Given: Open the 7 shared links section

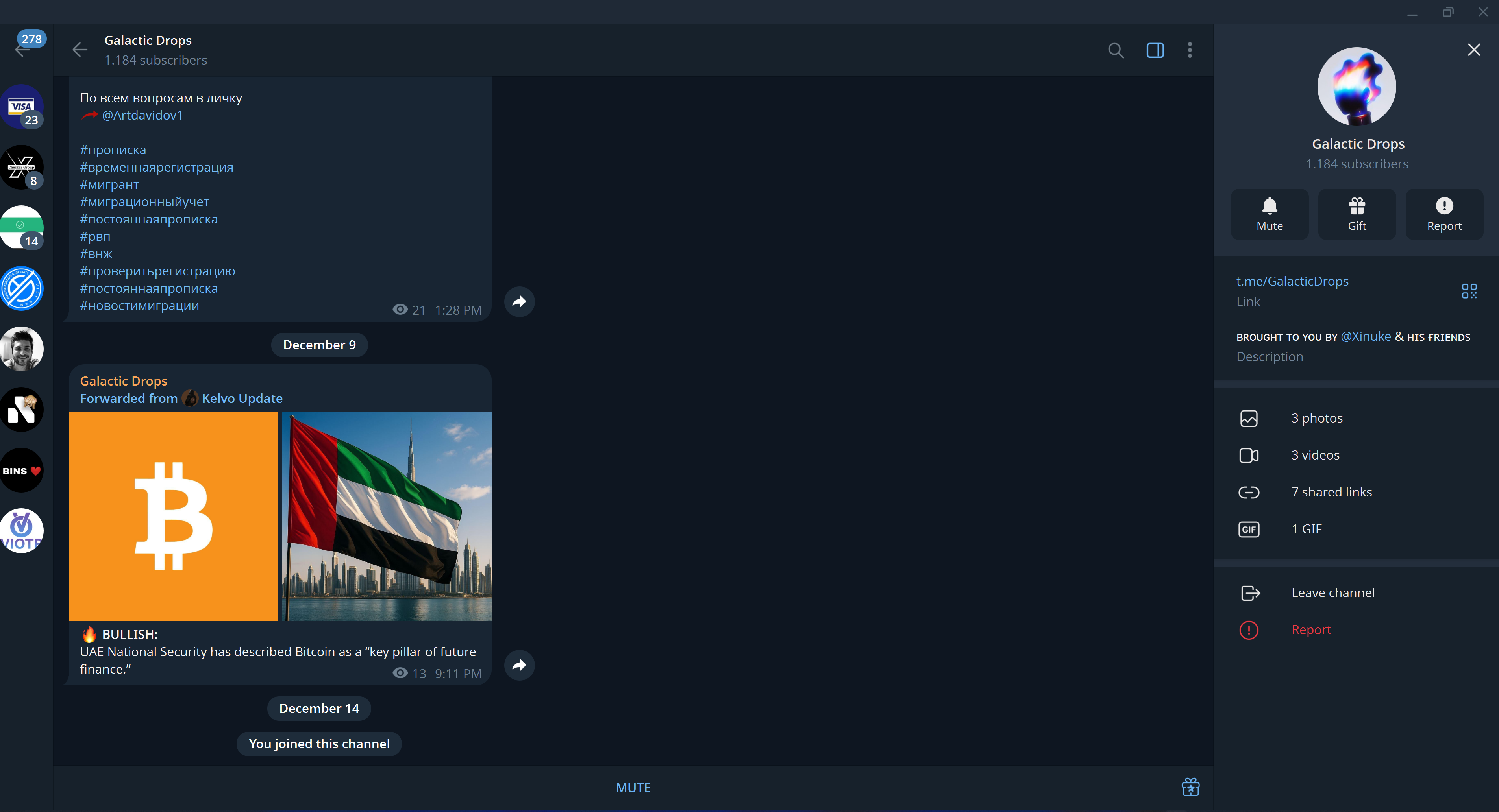Looking at the screenshot, I should click(1357, 492).
